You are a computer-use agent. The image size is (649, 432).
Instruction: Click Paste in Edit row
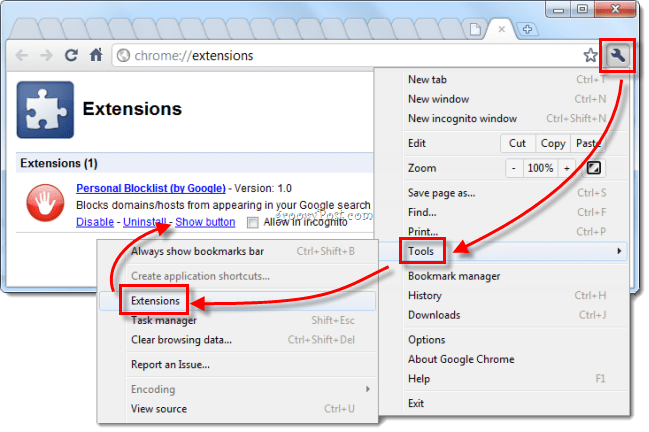tap(587, 143)
